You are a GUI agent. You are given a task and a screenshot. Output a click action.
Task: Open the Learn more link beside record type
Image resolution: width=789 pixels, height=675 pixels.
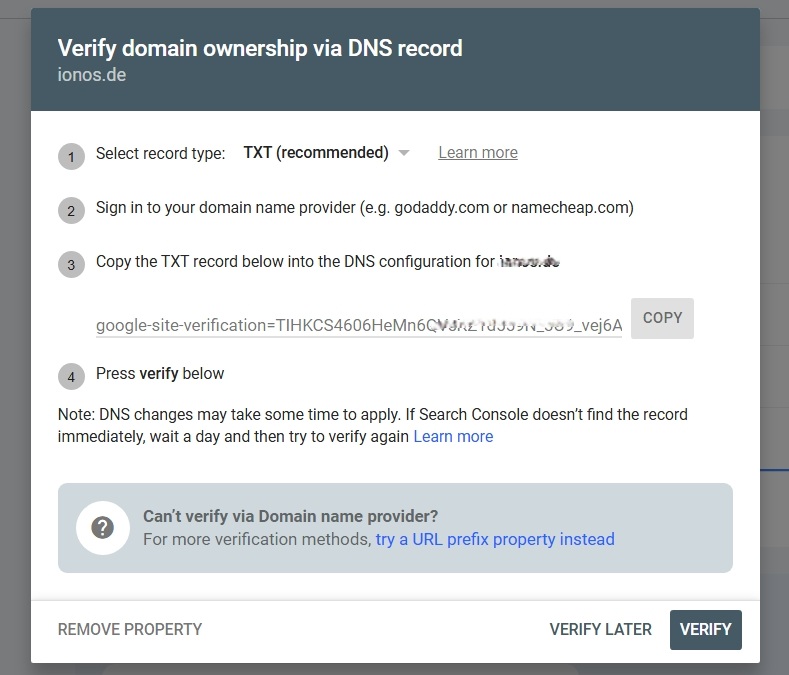pos(478,153)
